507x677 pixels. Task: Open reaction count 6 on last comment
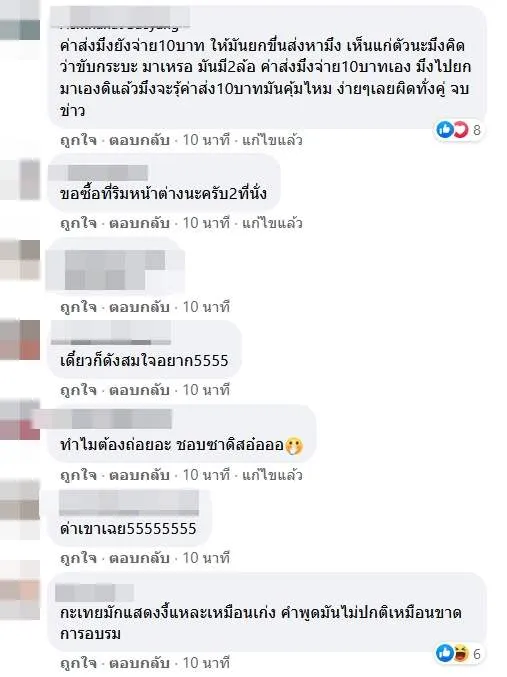tap(477, 654)
